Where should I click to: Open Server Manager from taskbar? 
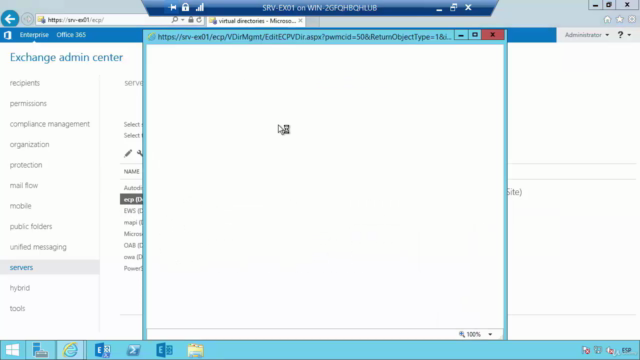pos(40,350)
